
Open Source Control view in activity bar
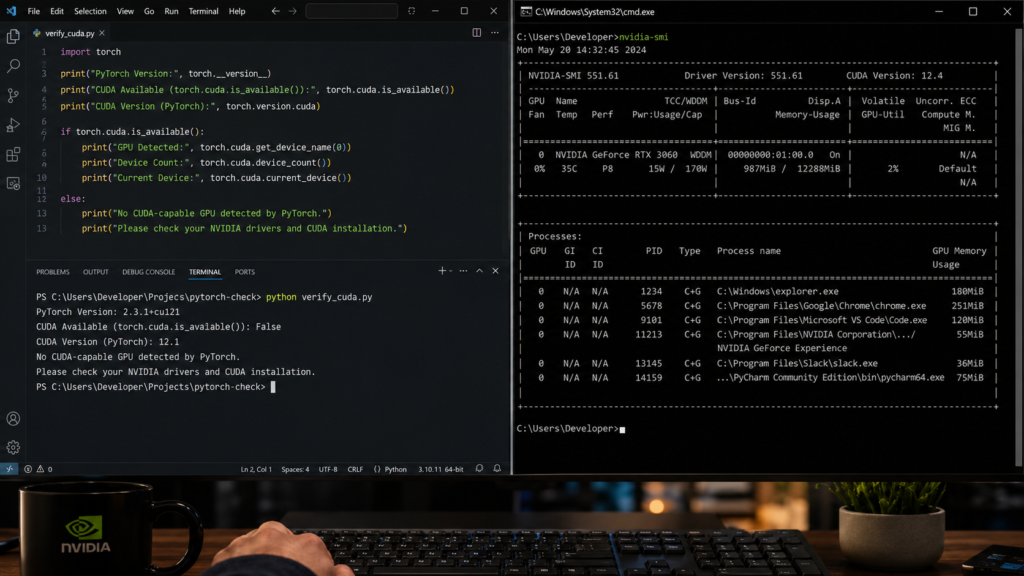point(13,95)
